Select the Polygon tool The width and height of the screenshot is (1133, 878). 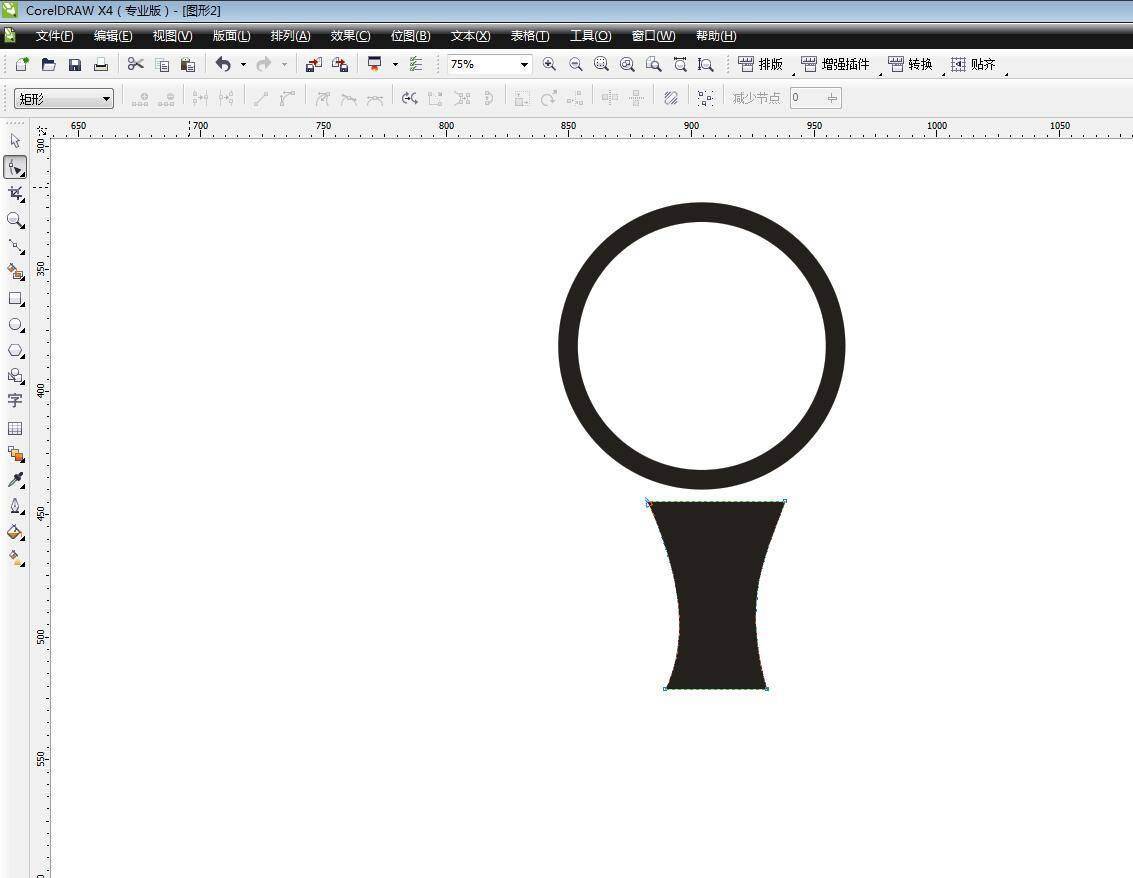15,351
